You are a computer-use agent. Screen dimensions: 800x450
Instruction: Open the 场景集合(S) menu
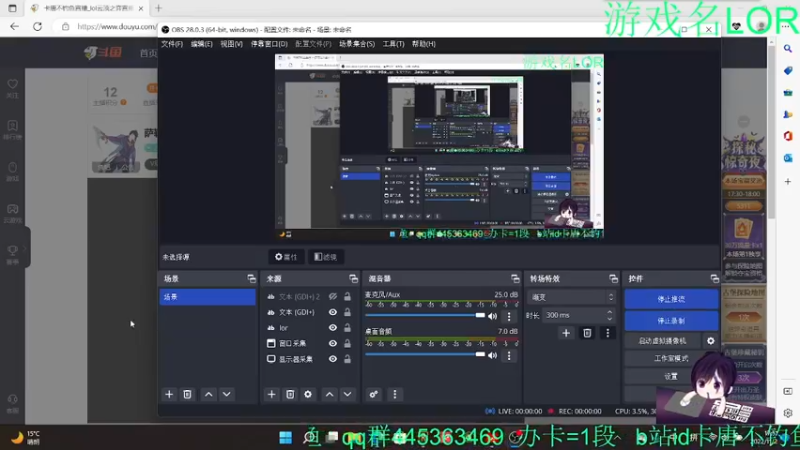tap(357, 44)
